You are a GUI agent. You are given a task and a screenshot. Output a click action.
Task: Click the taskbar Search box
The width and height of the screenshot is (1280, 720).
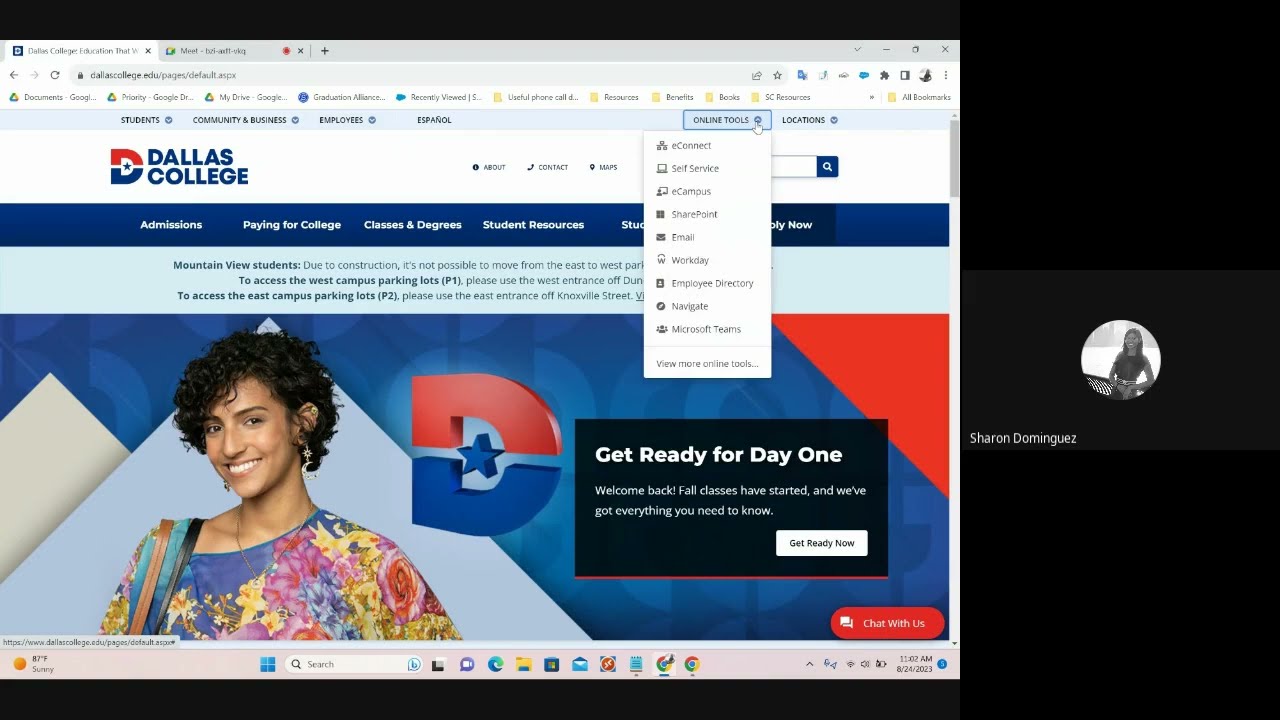tap(354, 664)
